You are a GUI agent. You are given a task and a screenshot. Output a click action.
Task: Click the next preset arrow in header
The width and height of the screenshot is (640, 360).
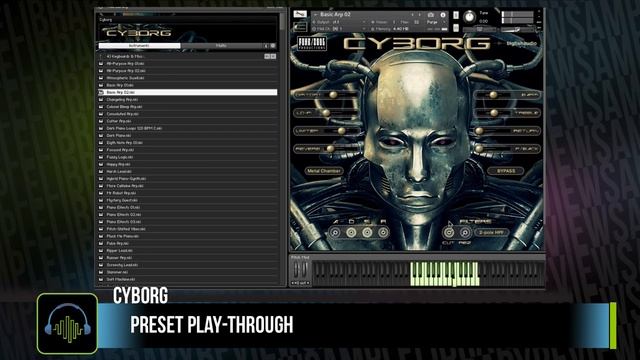click(x=420, y=15)
